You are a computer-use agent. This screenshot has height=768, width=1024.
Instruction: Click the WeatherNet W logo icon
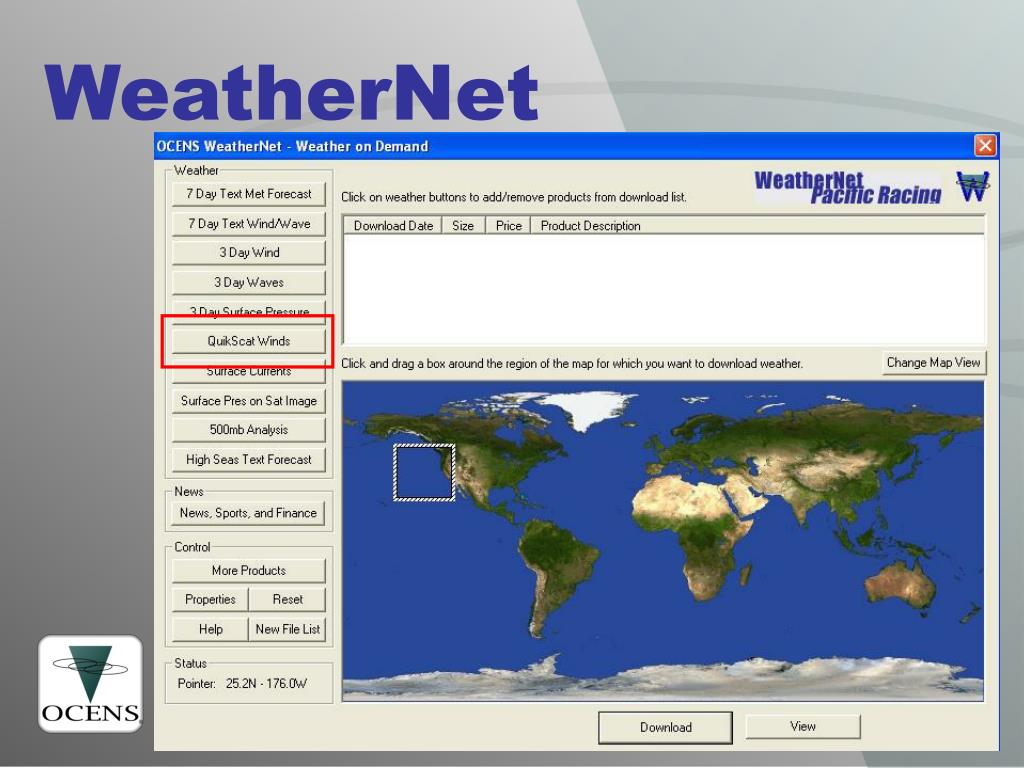coord(972,187)
